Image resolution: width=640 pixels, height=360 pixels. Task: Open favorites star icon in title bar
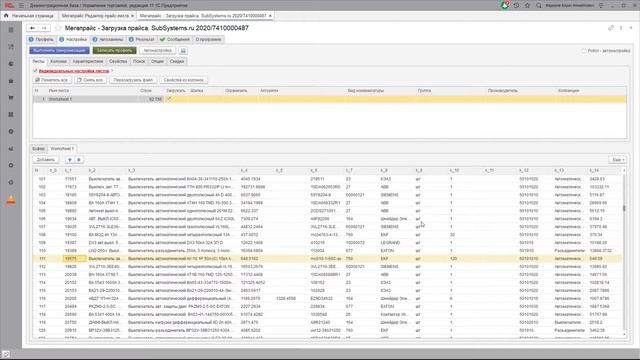(527, 5)
